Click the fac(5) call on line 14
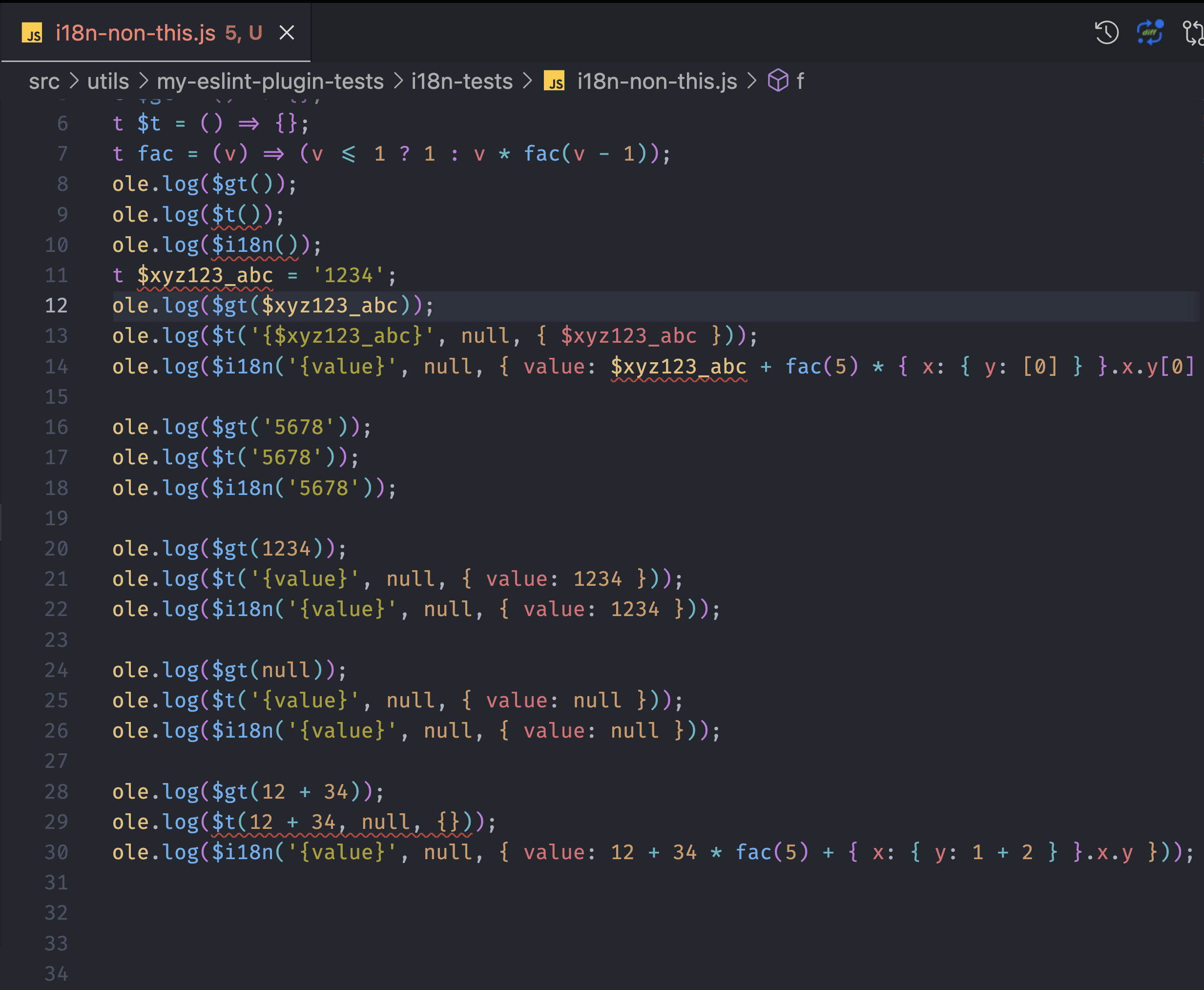This screenshot has width=1204, height=990. (821, 366)
